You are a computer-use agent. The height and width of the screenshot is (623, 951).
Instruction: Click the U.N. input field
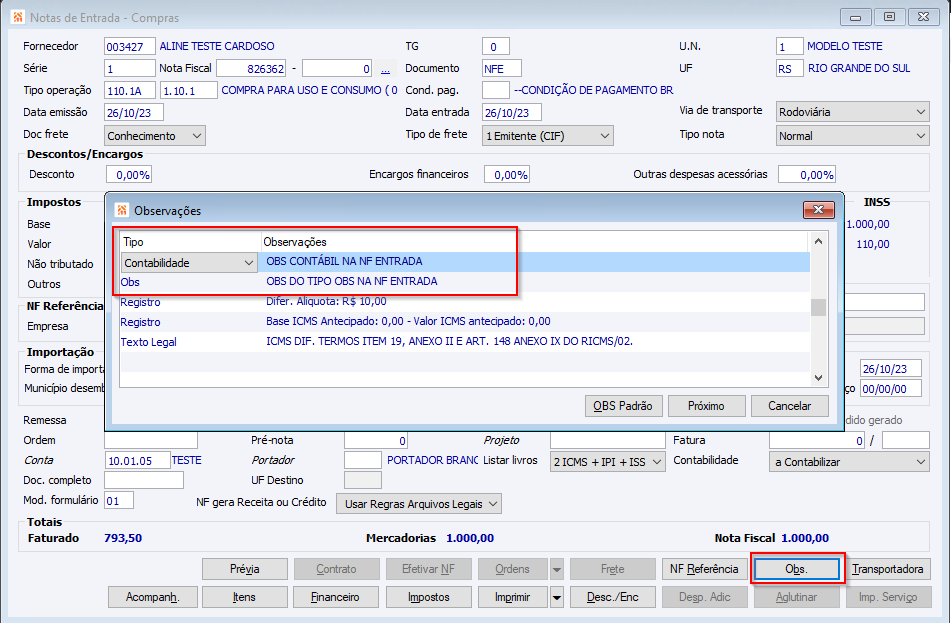789,47
